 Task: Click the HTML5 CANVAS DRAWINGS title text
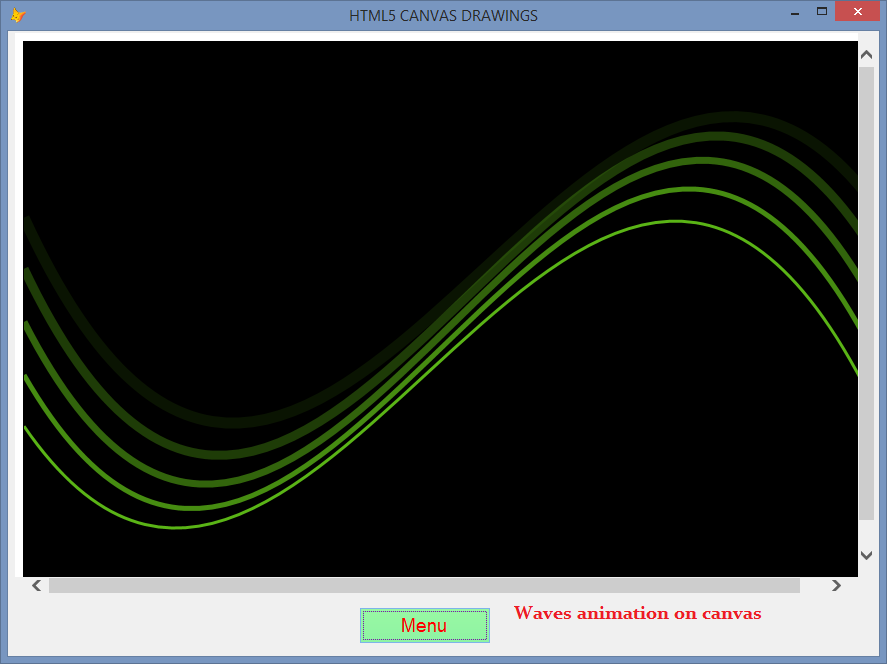(443, 15)
